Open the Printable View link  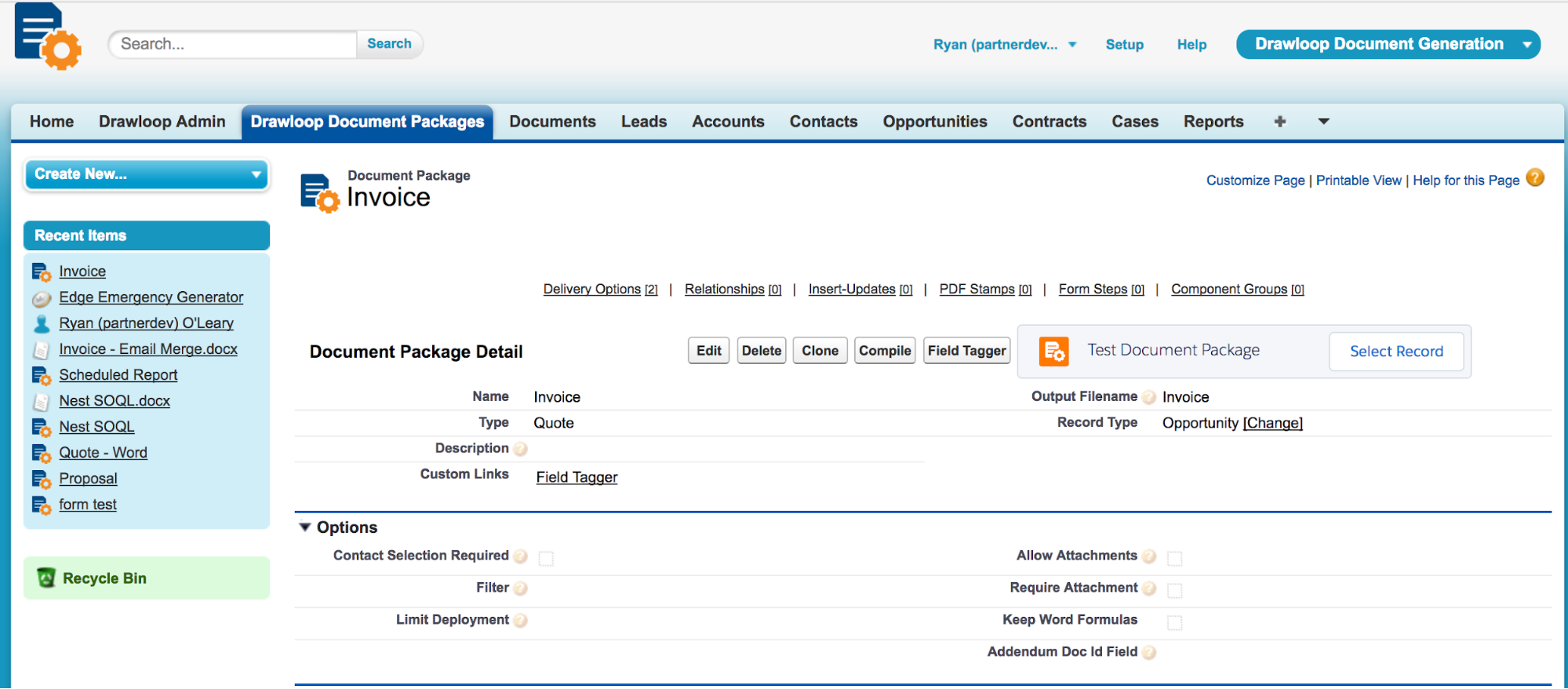[1358, 180]
